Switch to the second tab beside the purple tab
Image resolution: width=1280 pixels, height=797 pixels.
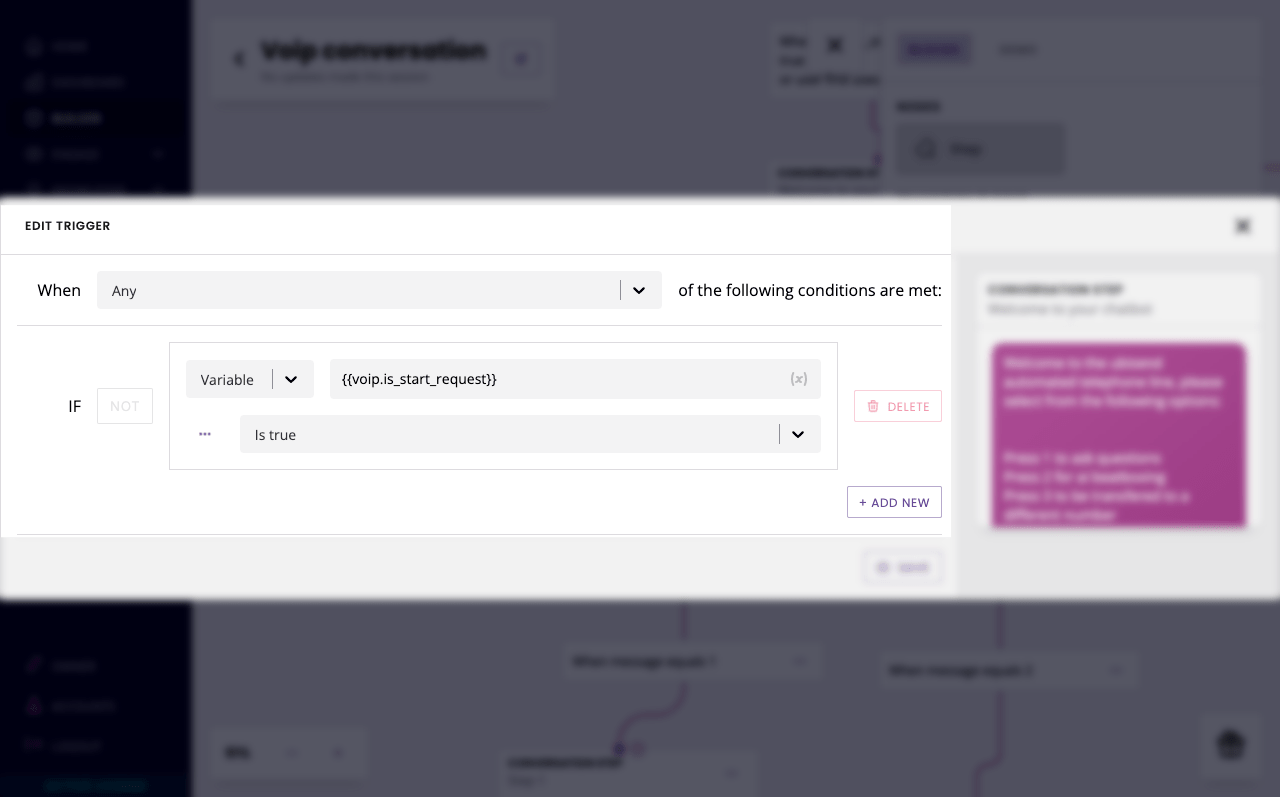point(1018,49)
